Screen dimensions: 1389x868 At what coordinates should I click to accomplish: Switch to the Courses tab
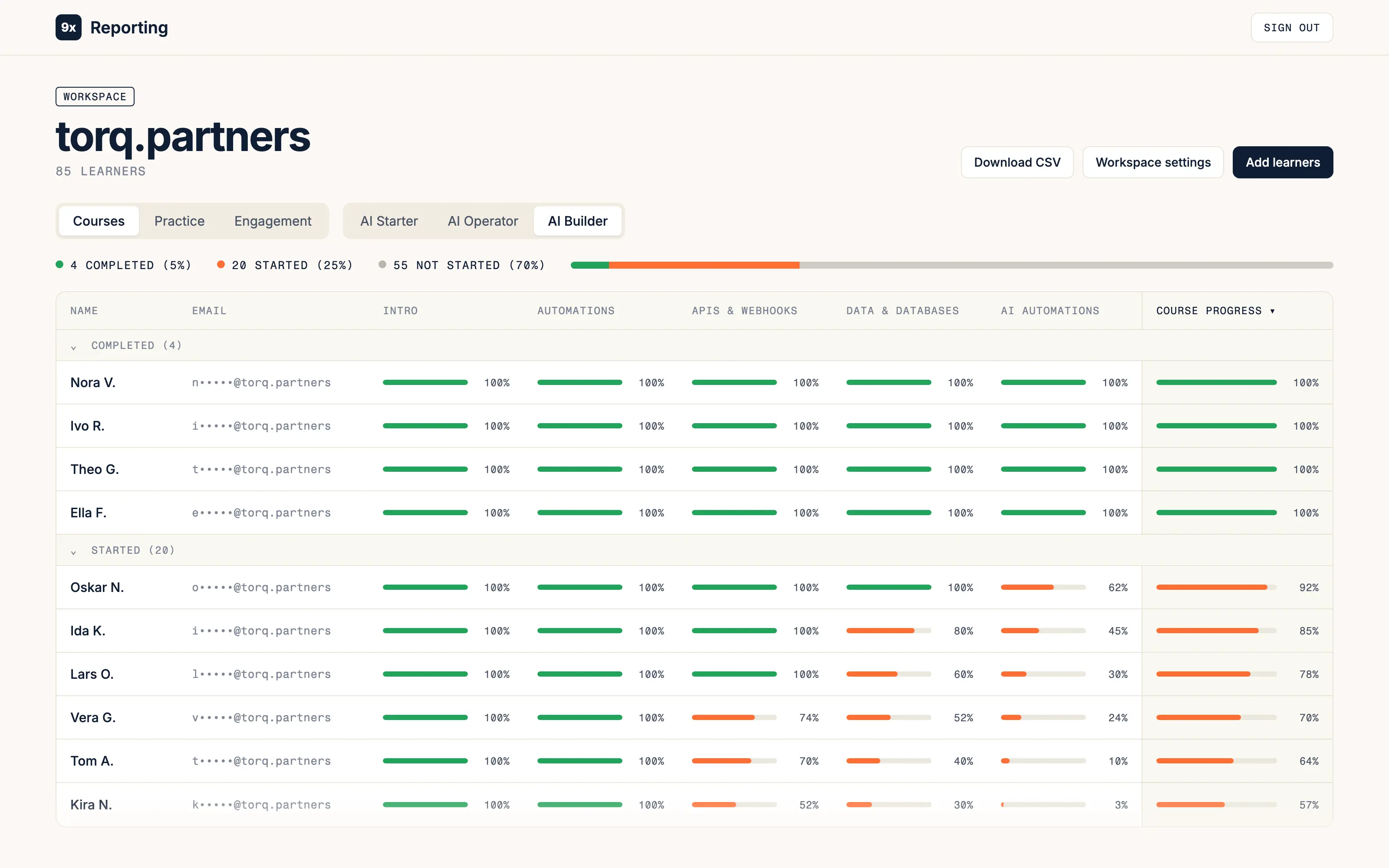(99, 221)
